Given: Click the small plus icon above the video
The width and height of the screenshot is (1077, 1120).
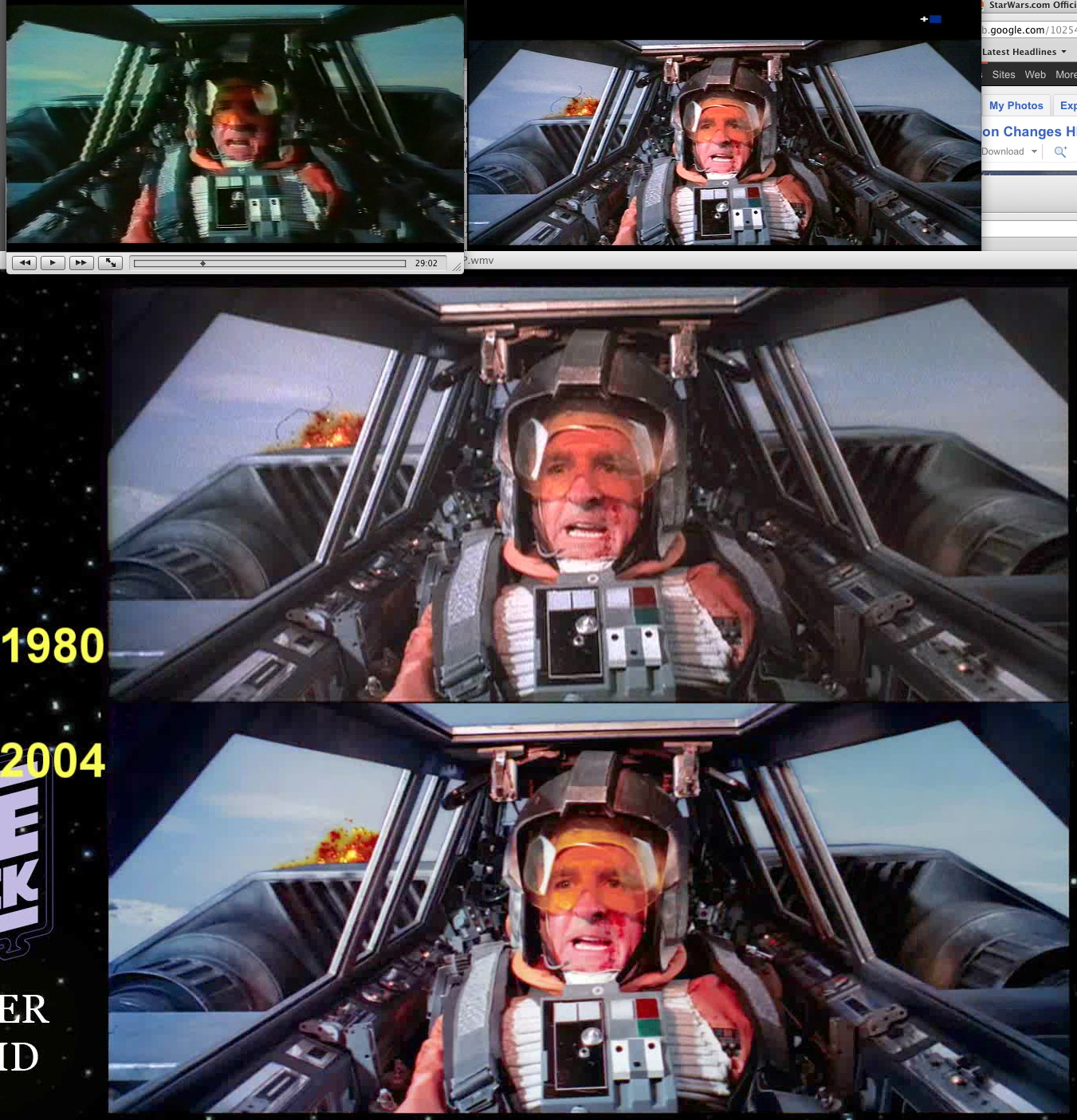Looking at the screenshot, I should (x=923, y=19).
